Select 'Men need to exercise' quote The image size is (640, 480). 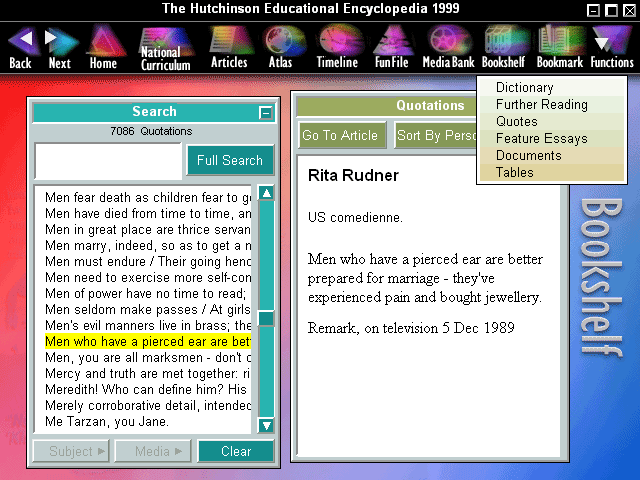pyautogui.click(x=148, y=278)
